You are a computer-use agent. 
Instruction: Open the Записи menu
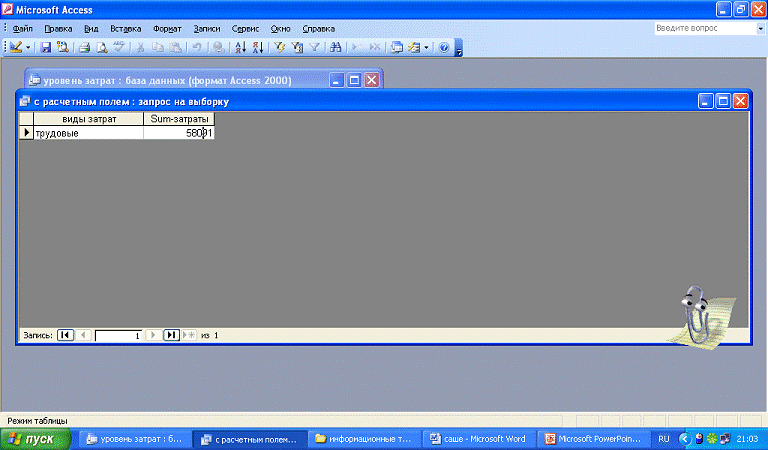click(x=207, y=29)
